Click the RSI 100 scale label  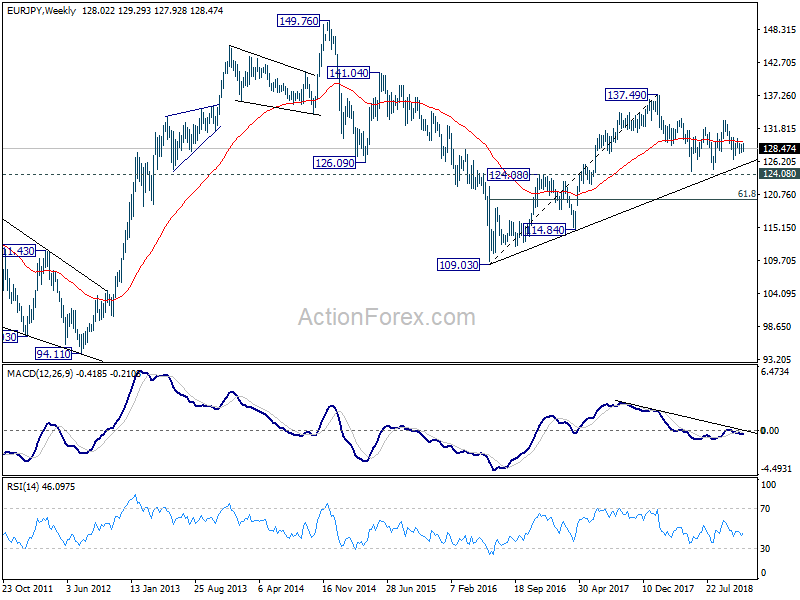coord(768,485)
